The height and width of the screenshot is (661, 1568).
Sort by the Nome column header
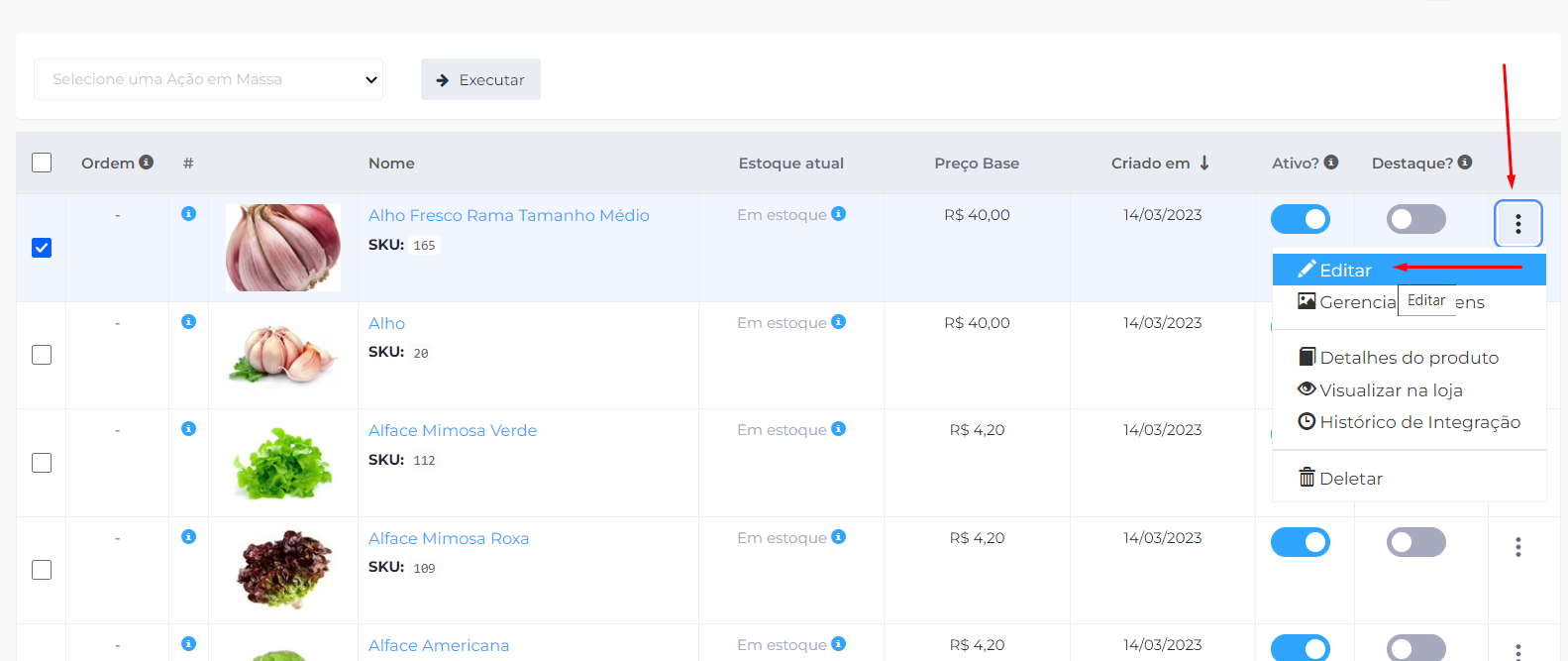391,164
